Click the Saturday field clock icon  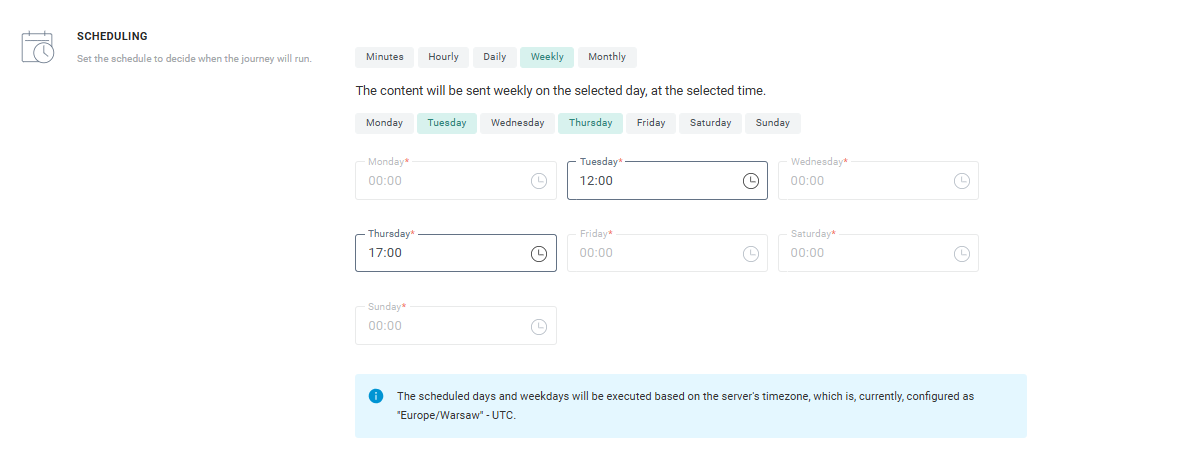coord(962,253)
